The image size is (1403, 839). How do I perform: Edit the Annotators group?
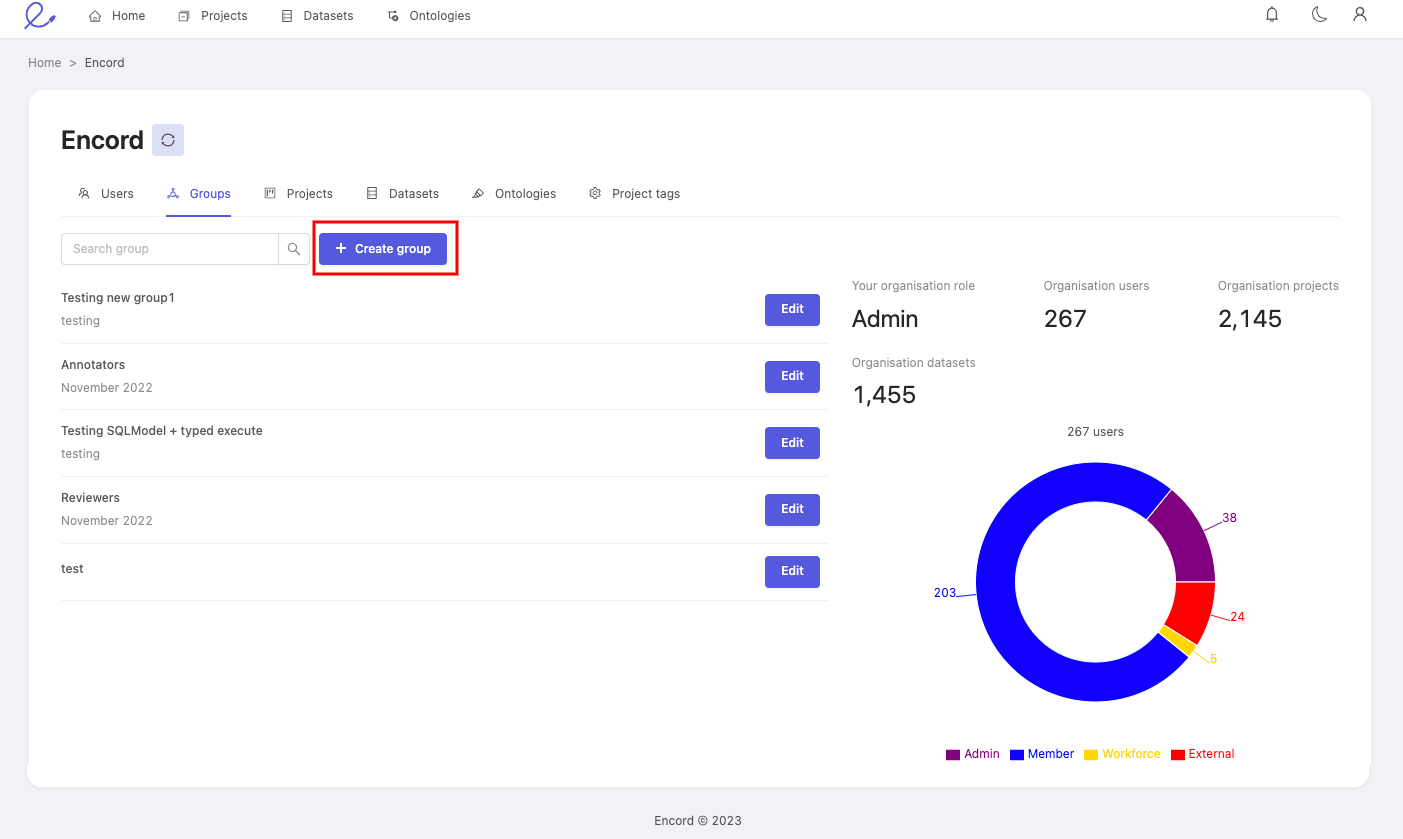click(x=792, y=377)
